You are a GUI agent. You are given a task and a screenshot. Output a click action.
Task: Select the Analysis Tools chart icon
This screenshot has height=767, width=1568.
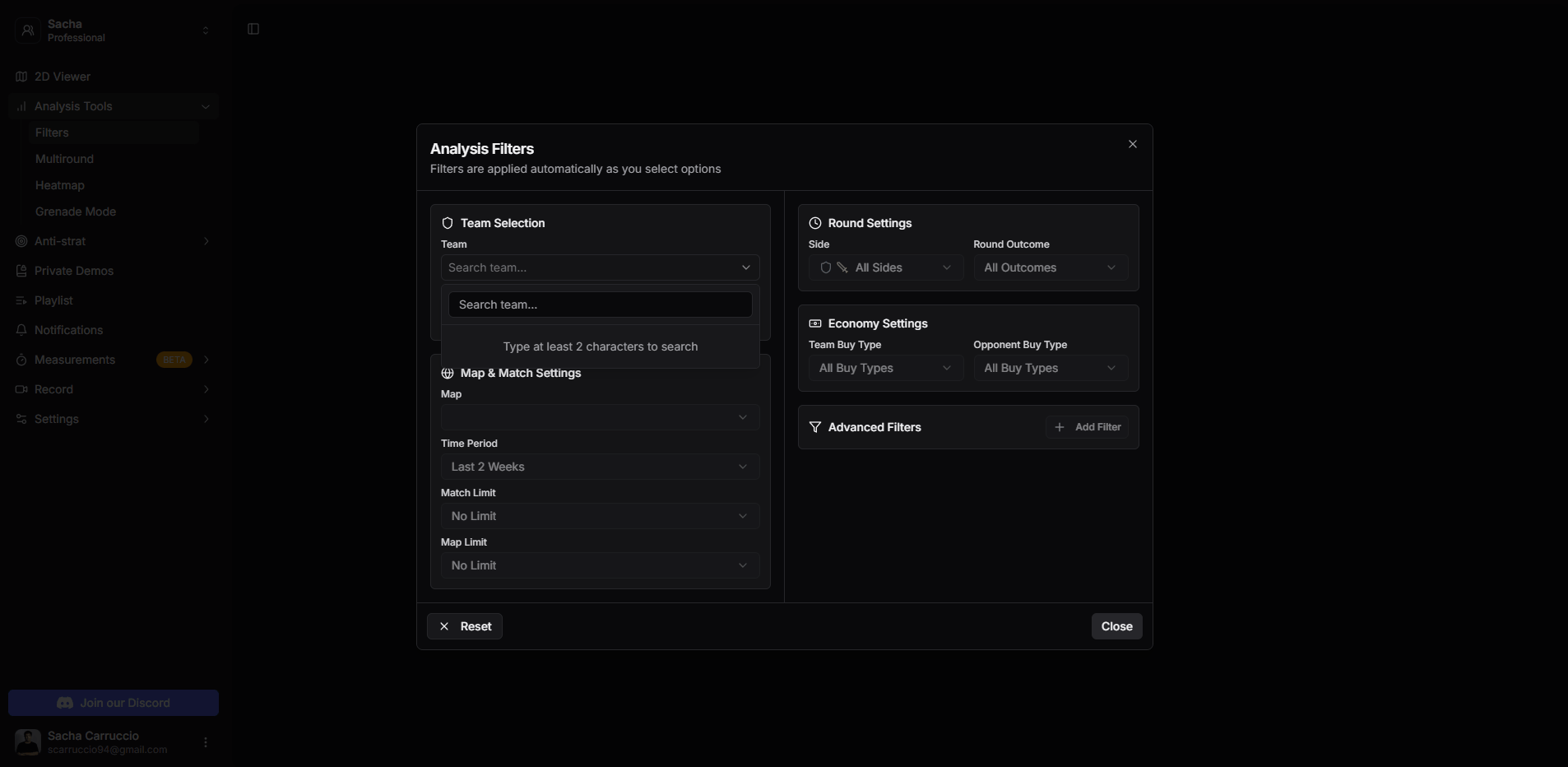22,106
